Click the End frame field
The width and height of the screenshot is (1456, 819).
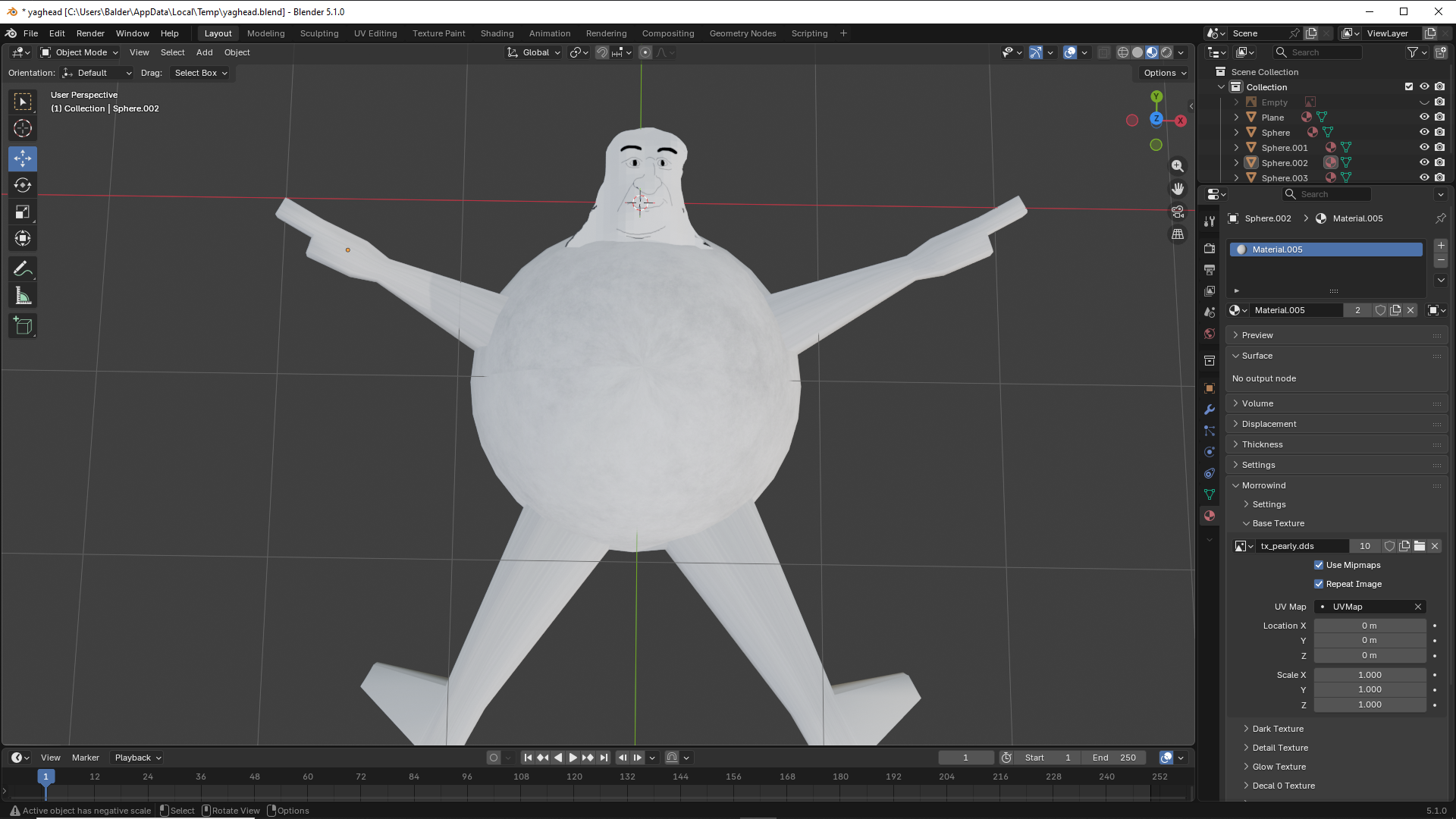1114,758
